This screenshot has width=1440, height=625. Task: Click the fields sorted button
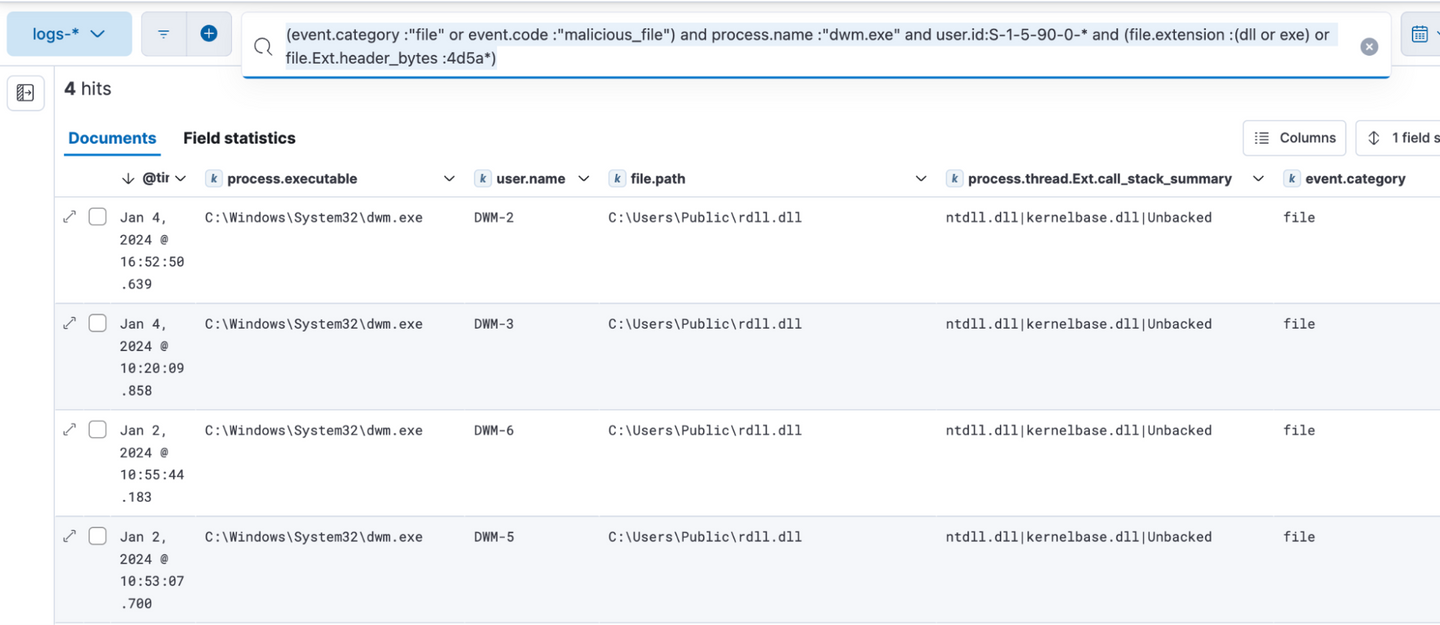(x=1400, y=138)
